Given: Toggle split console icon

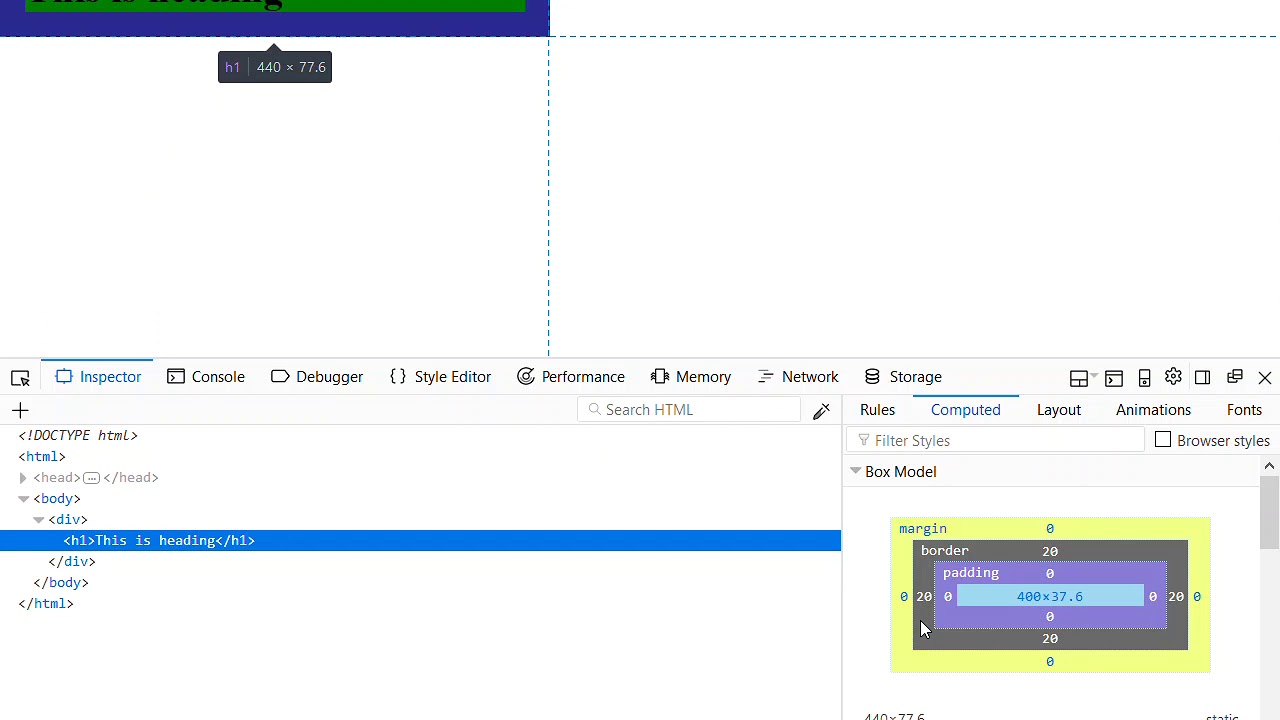Looking at the screenshot, I should (x=1114, y=378).
